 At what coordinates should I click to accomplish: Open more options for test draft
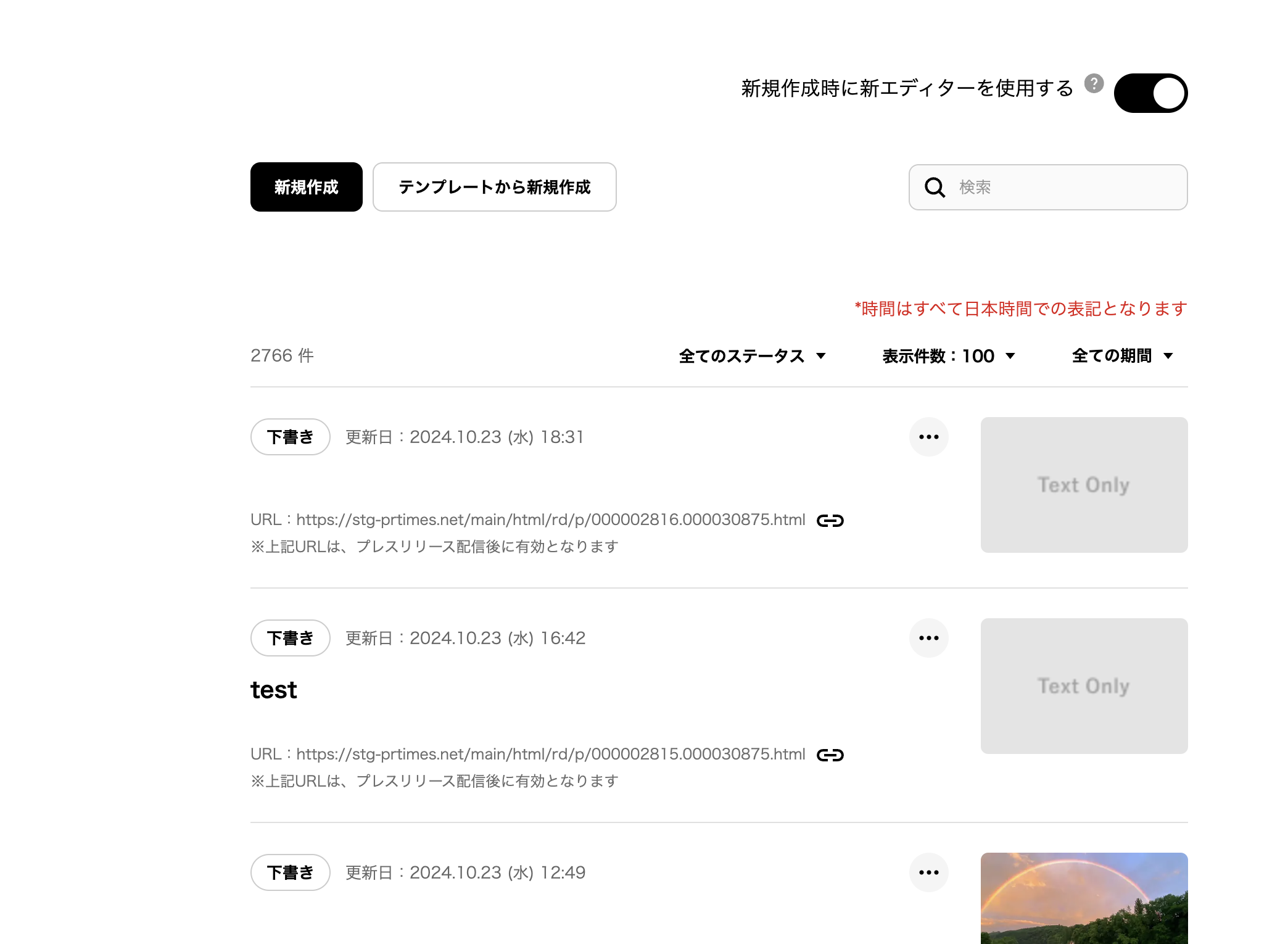928,638
